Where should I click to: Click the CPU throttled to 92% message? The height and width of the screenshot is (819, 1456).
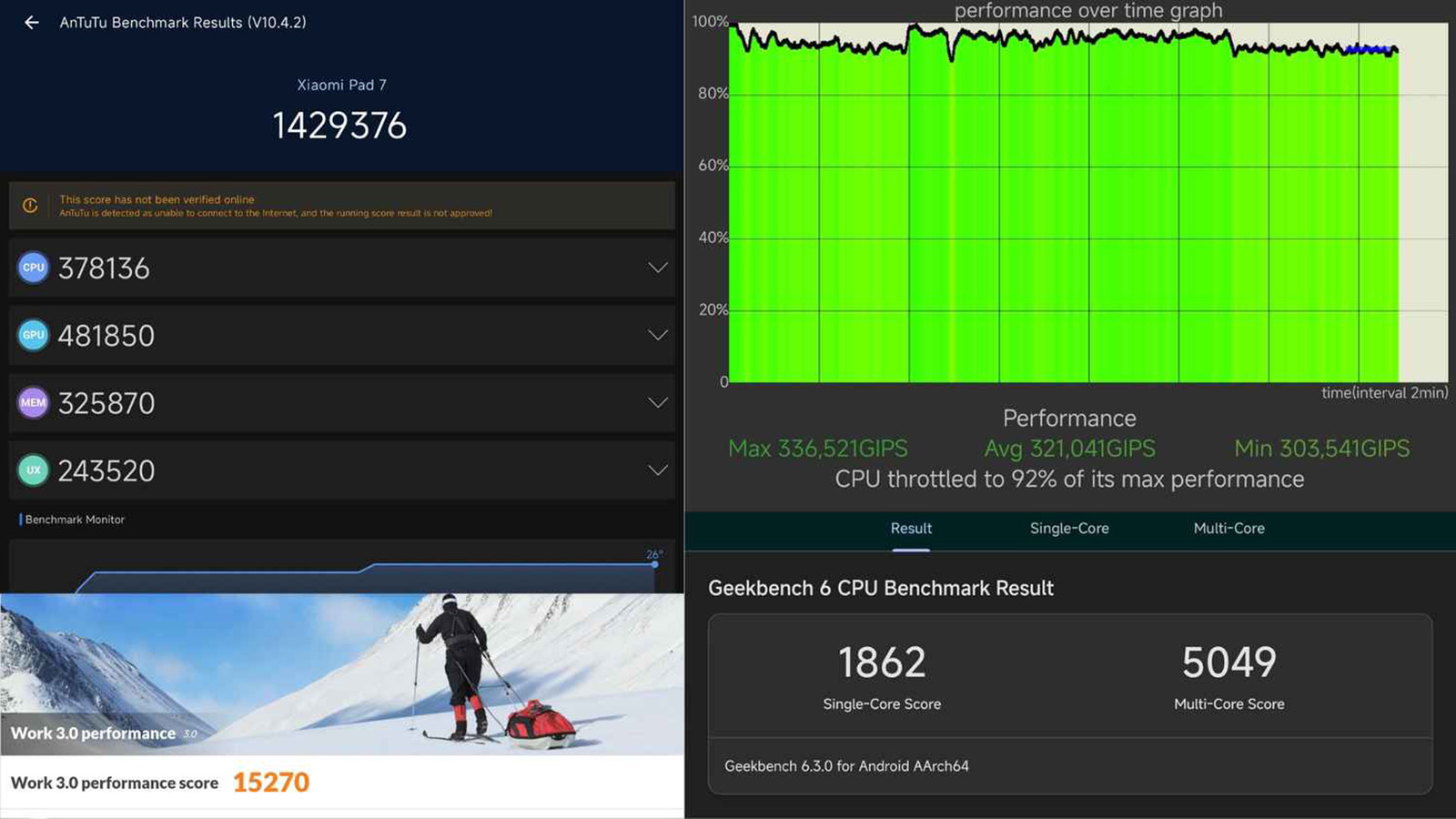(x=1069, y=480)
